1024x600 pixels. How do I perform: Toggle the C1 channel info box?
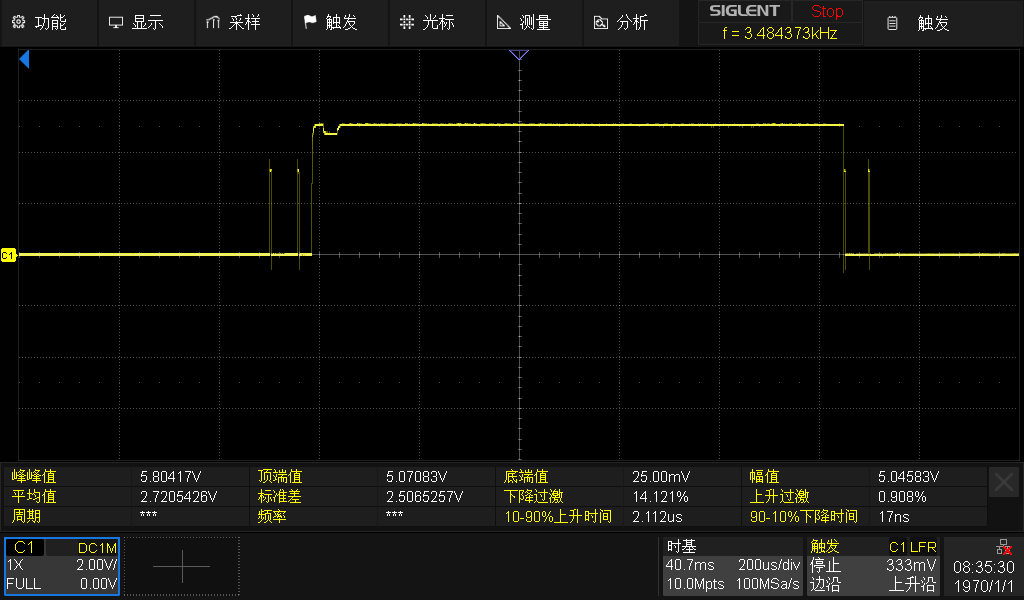61,566
